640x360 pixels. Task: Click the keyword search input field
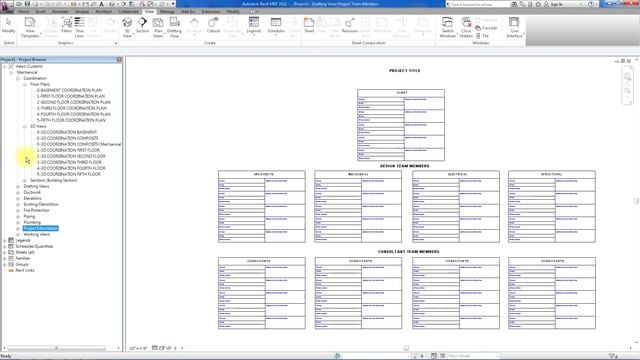pyautogui.click(x=478, y=4)
